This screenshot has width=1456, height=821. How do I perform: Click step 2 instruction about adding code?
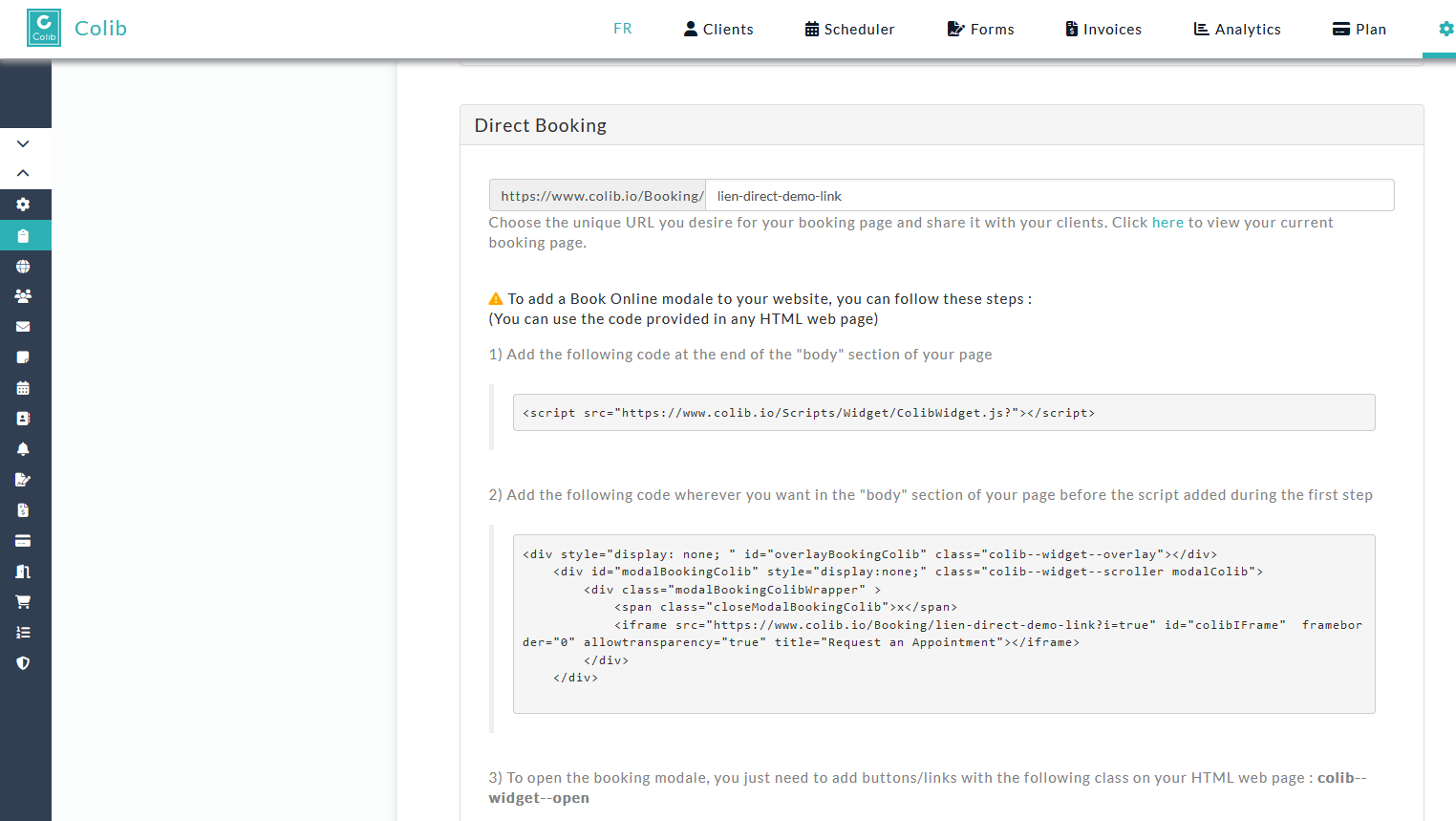pyautogui.click(x=931, y=495)
